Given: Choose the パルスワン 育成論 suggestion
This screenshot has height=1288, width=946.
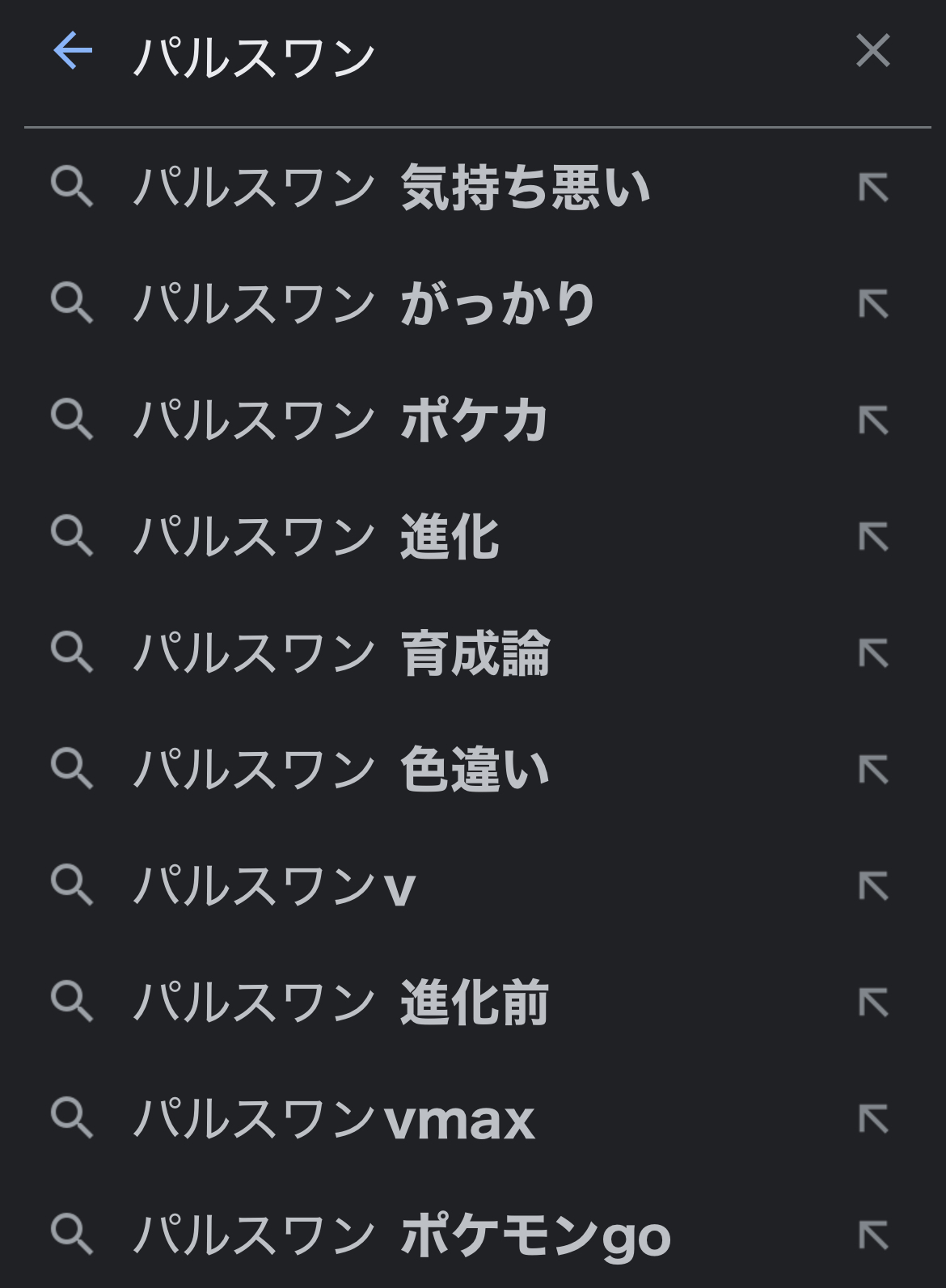Looking at the screenshot, I should 341,653.
